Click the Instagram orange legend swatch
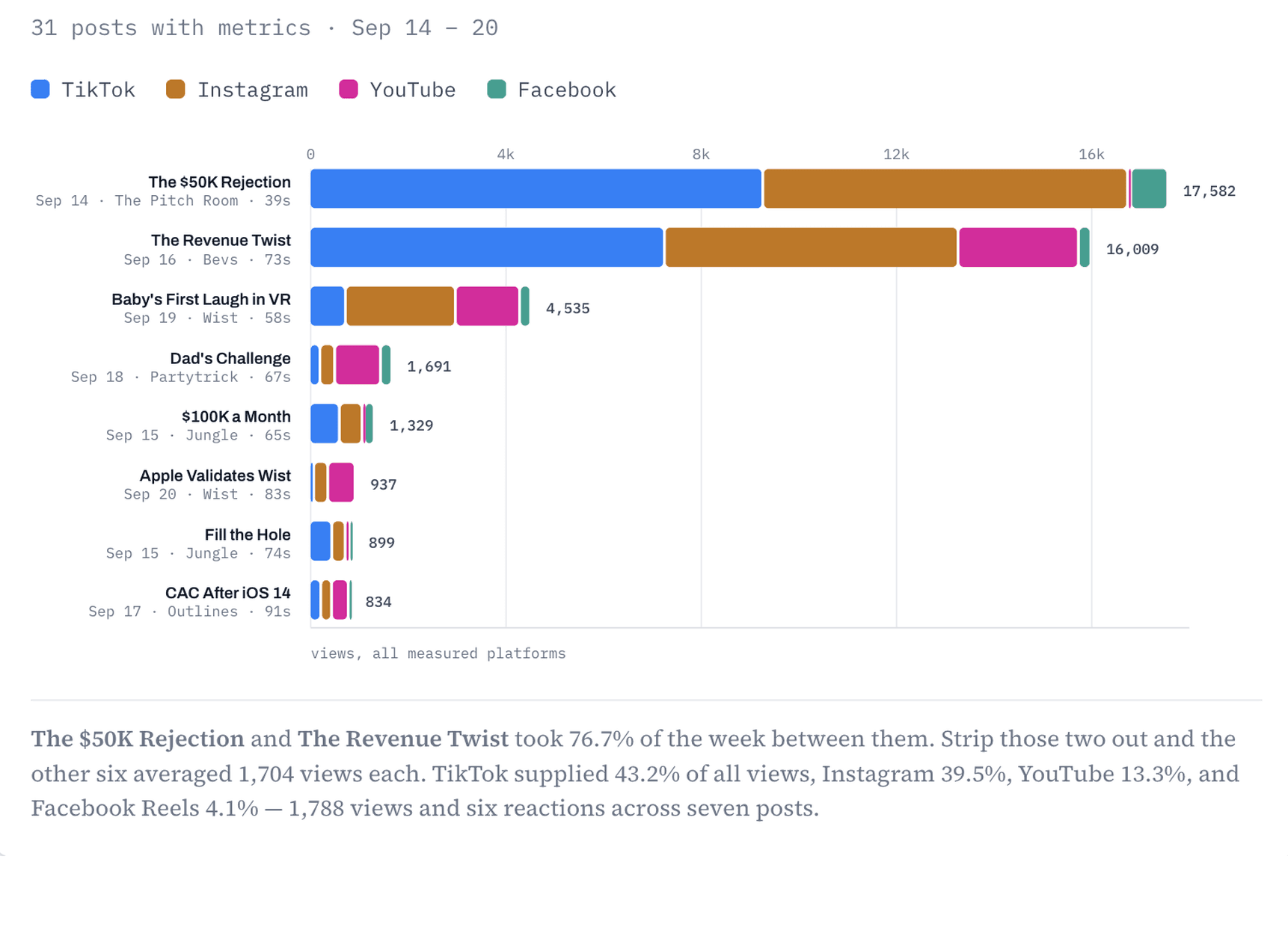Screen dimensions: 1288x927 tap(176, 89)
